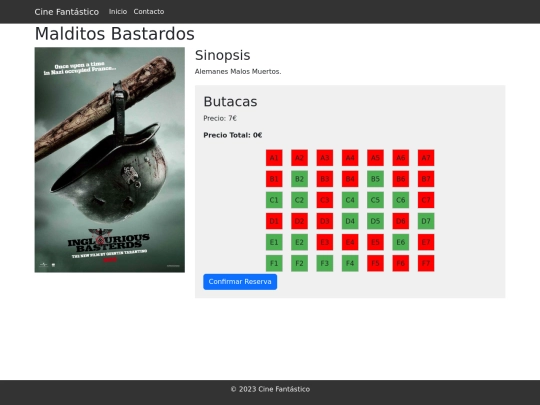Click the 'Malditos Bastardos' page title
The height and width of the screenshot is (405, 540).
tap(115, 34)
